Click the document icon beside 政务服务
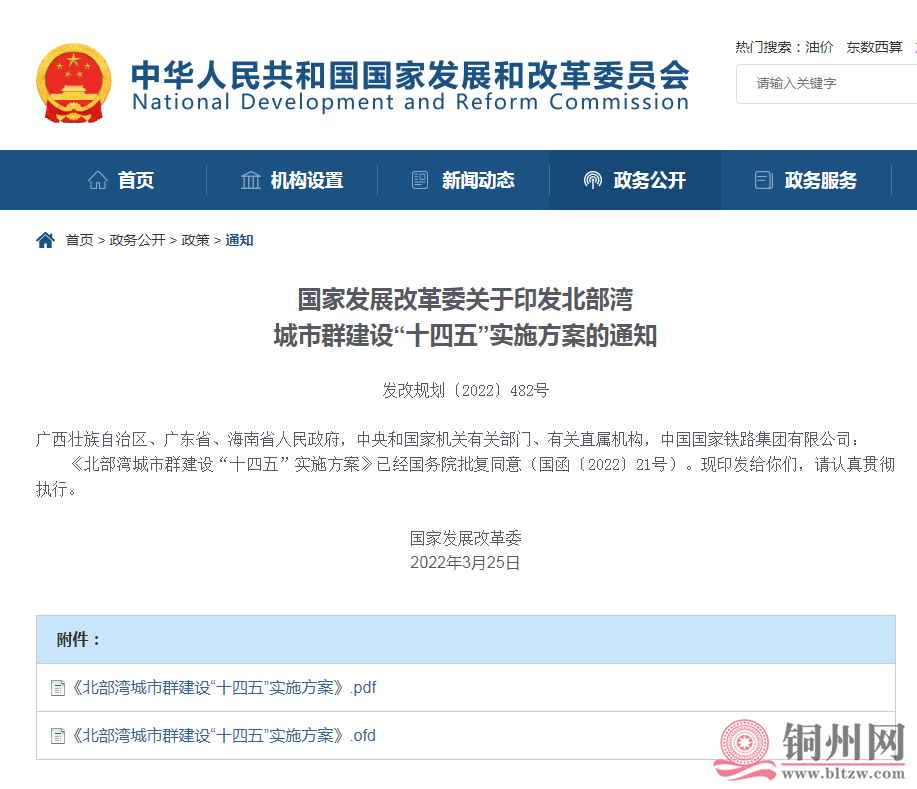Viewport: 917px width, 789px height. click(x=764, y=180)
